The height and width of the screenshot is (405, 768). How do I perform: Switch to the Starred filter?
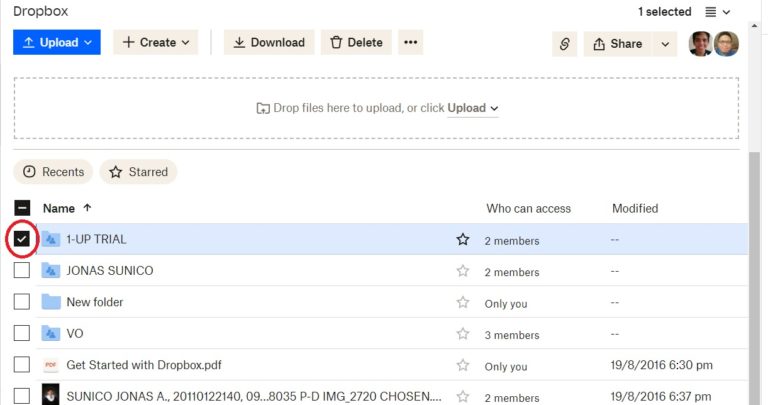(139, 172)
